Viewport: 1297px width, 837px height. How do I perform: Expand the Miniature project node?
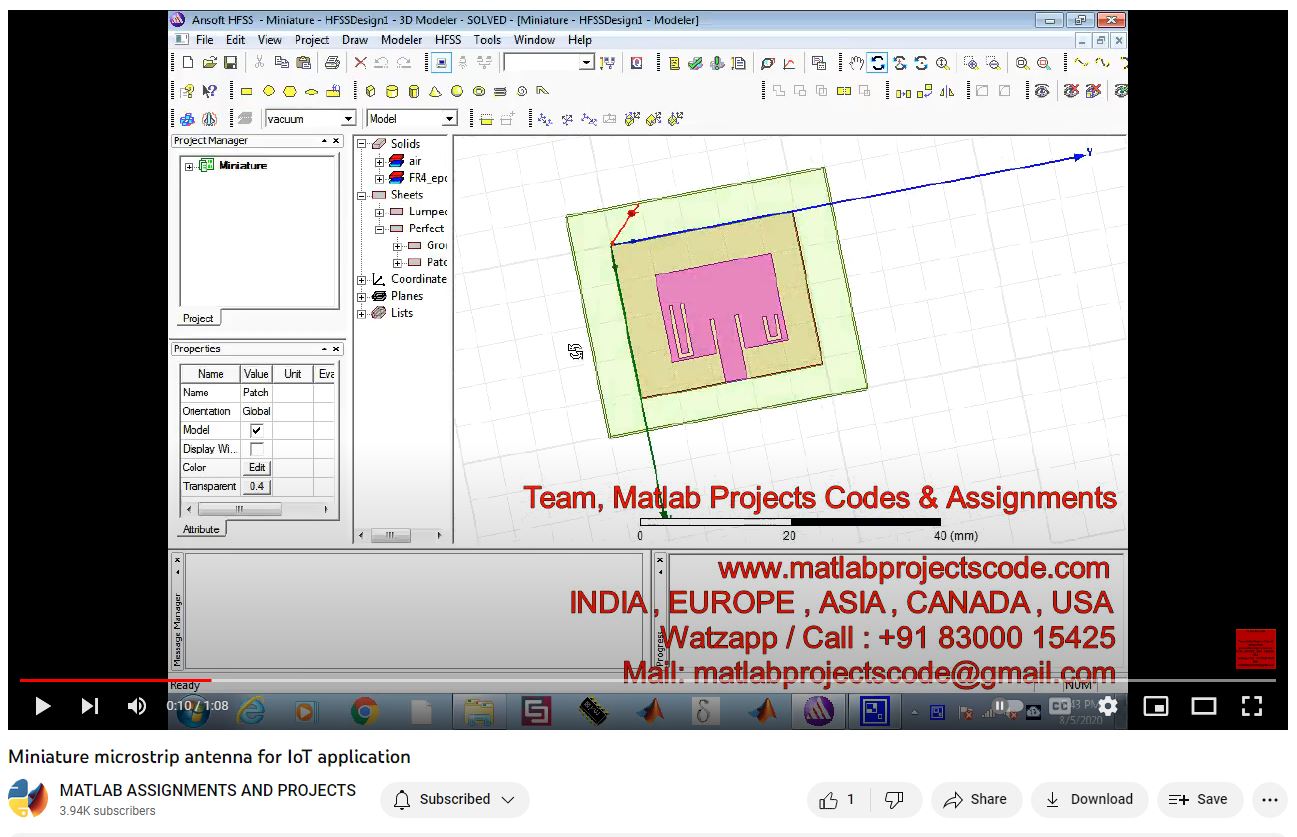point(189,166)
